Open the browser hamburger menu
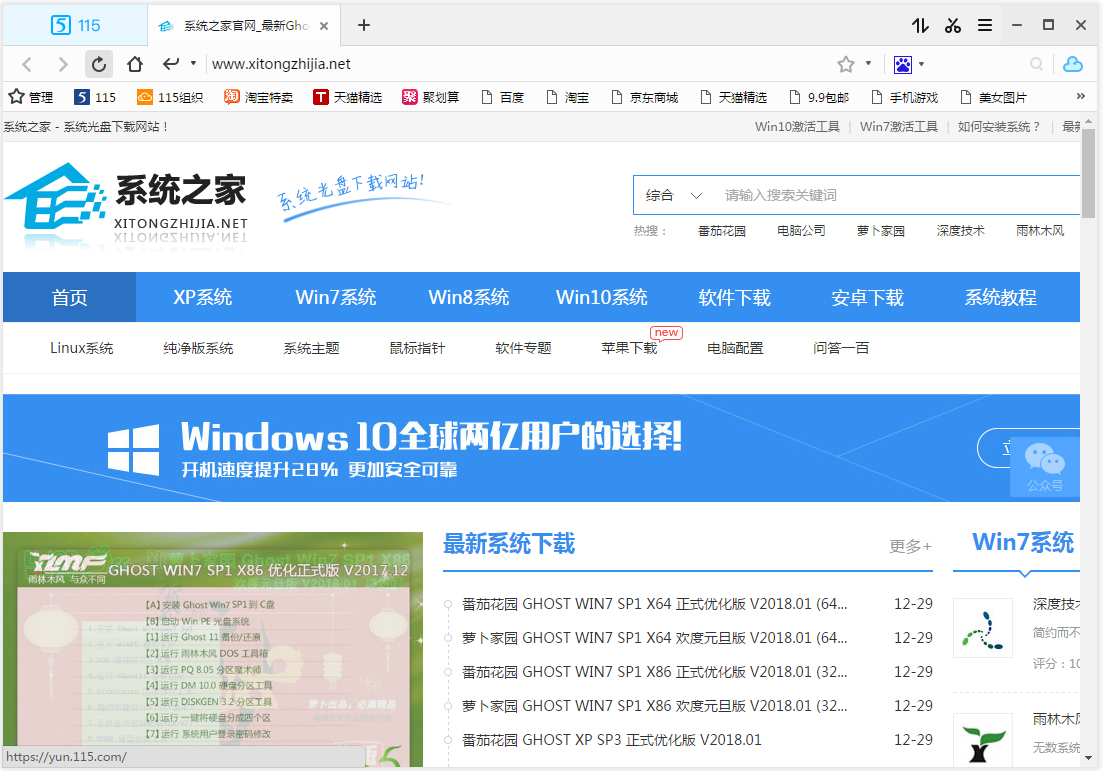Viewport: 1103px width, 771px height. tap(985, 25)
